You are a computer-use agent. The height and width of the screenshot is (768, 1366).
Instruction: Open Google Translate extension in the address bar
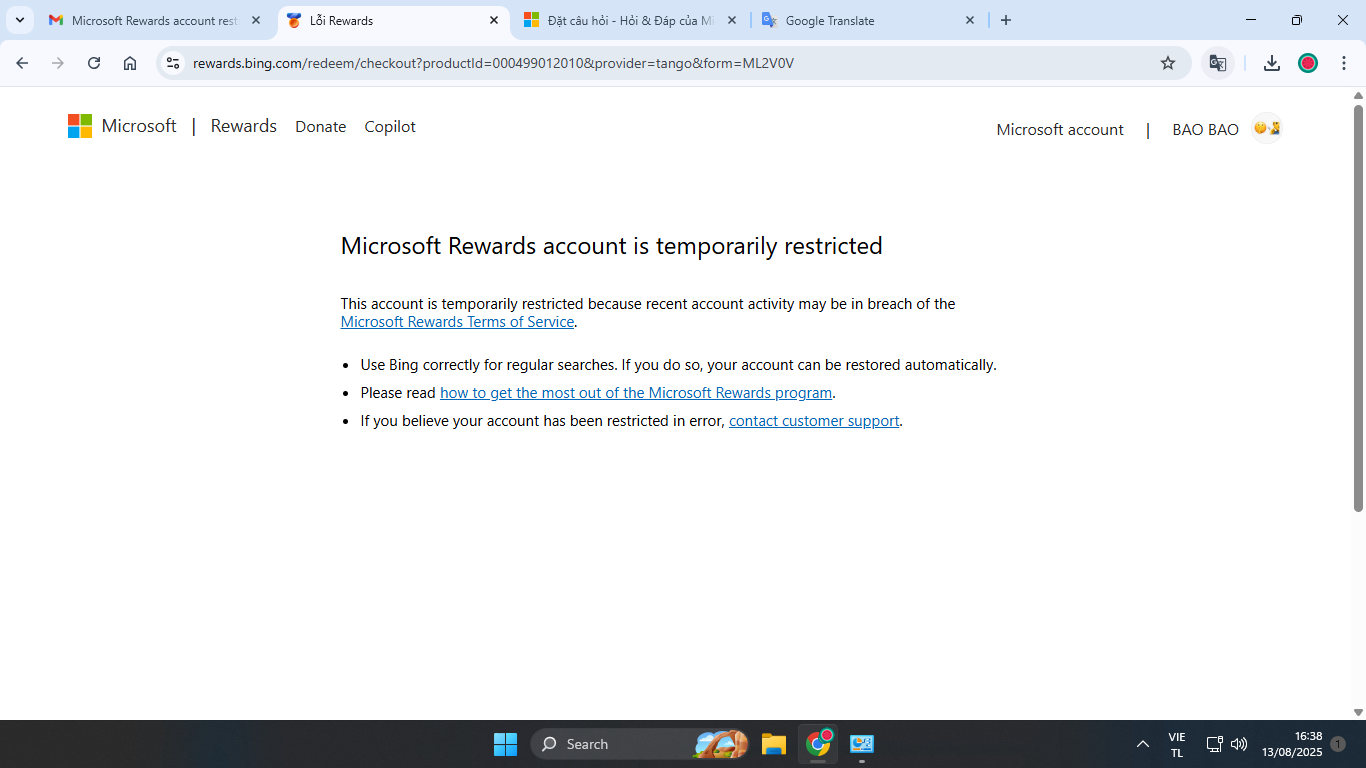[1218, 62]
